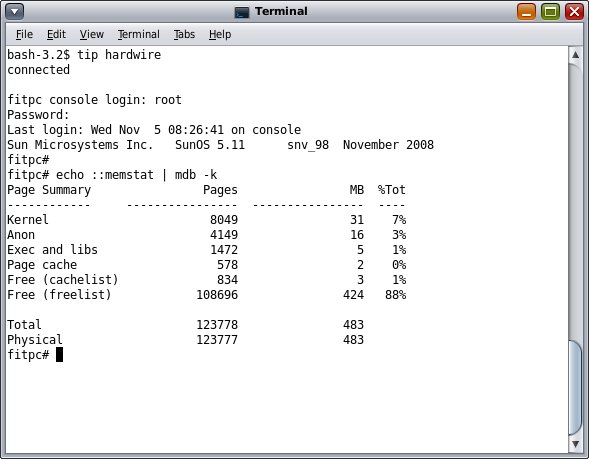Viewport: 589px width, 459px height.
Task: Click the Kernel row in the memstat output
Action: [x=207, y=220]
